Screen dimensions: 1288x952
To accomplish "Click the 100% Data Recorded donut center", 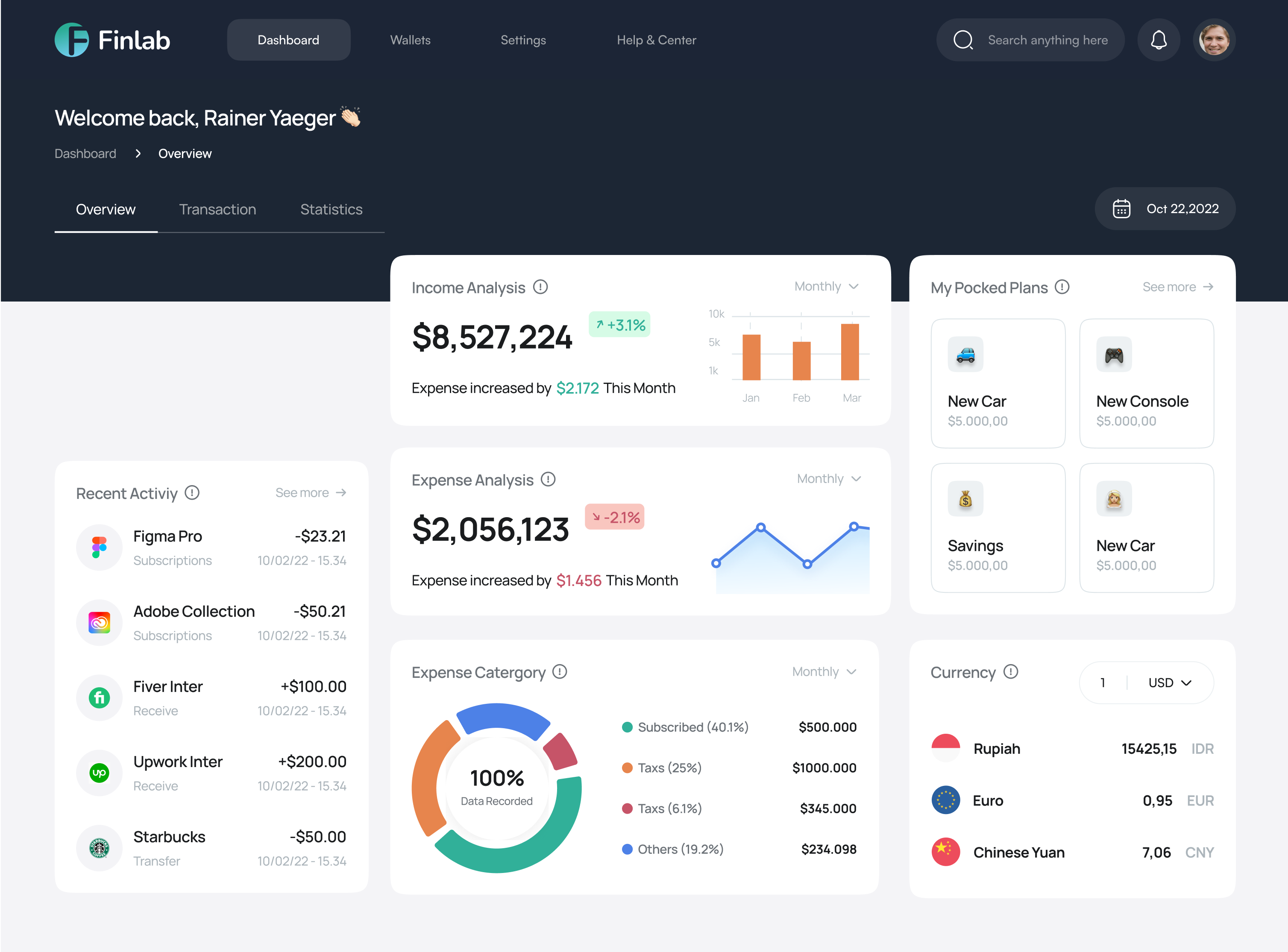I will tap(496, 787).
